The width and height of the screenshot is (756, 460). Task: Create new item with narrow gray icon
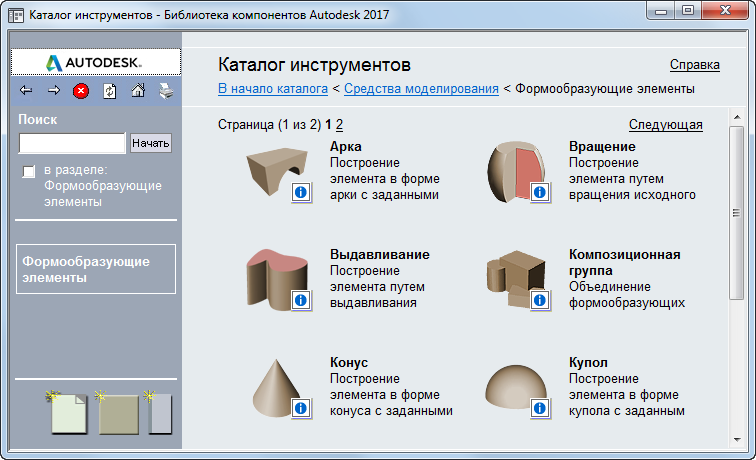tap(160, 413)
